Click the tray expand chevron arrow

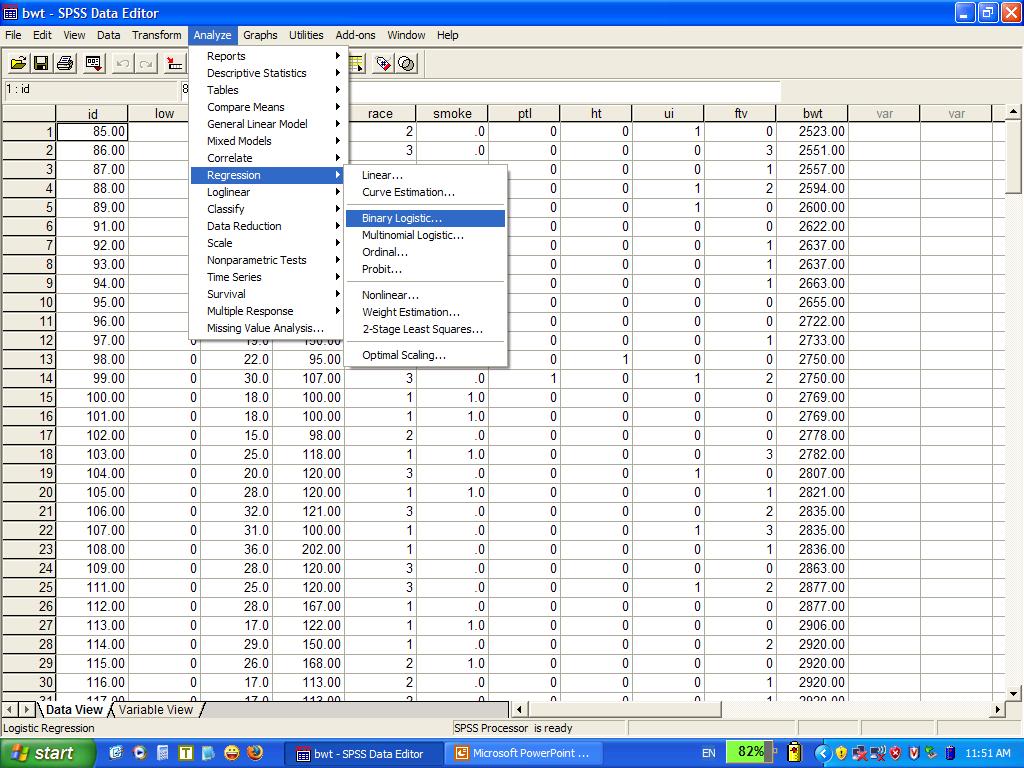click(x=823, y=753)
